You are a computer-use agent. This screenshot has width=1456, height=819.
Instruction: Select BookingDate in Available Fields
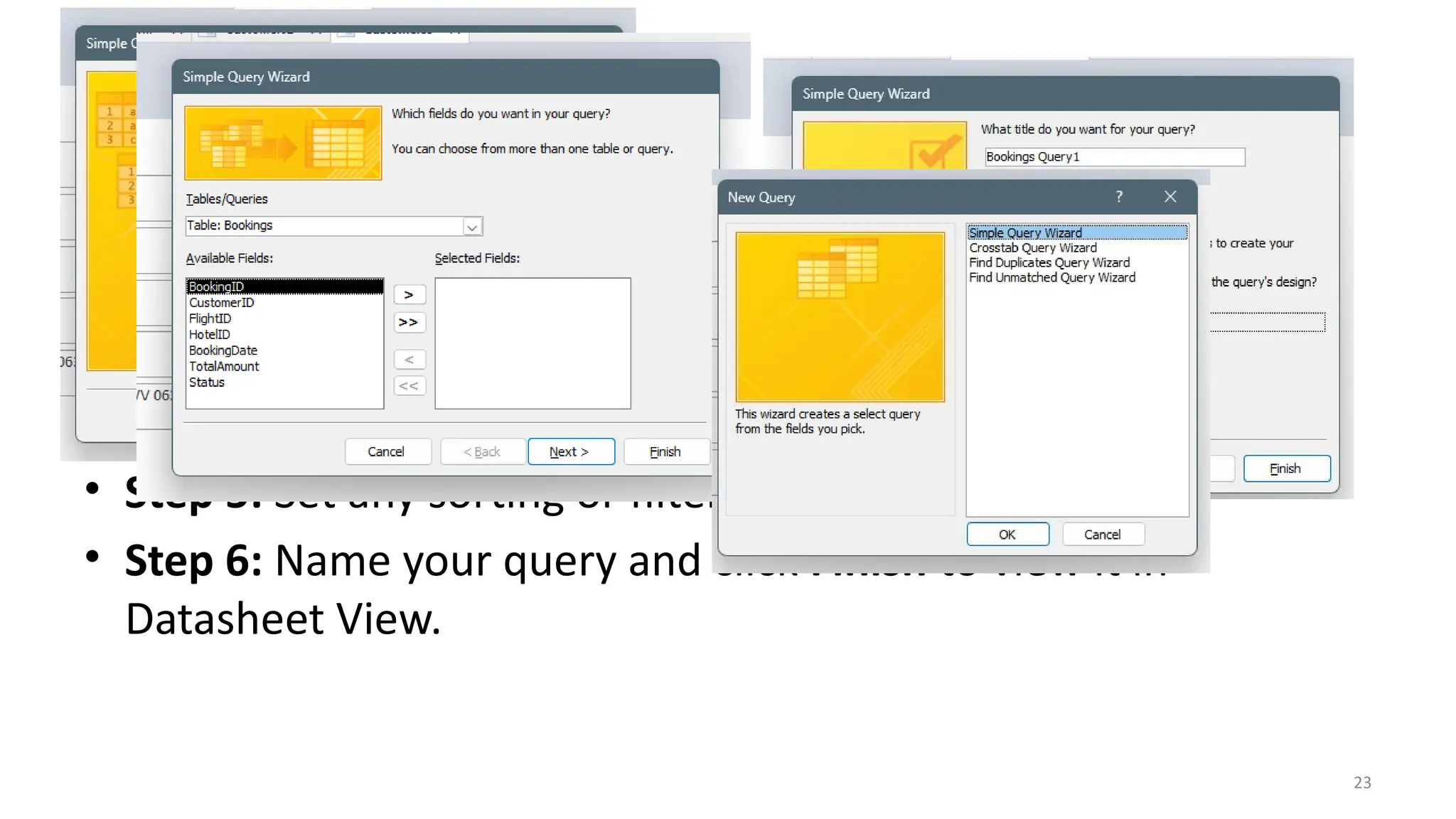(284, 350)
